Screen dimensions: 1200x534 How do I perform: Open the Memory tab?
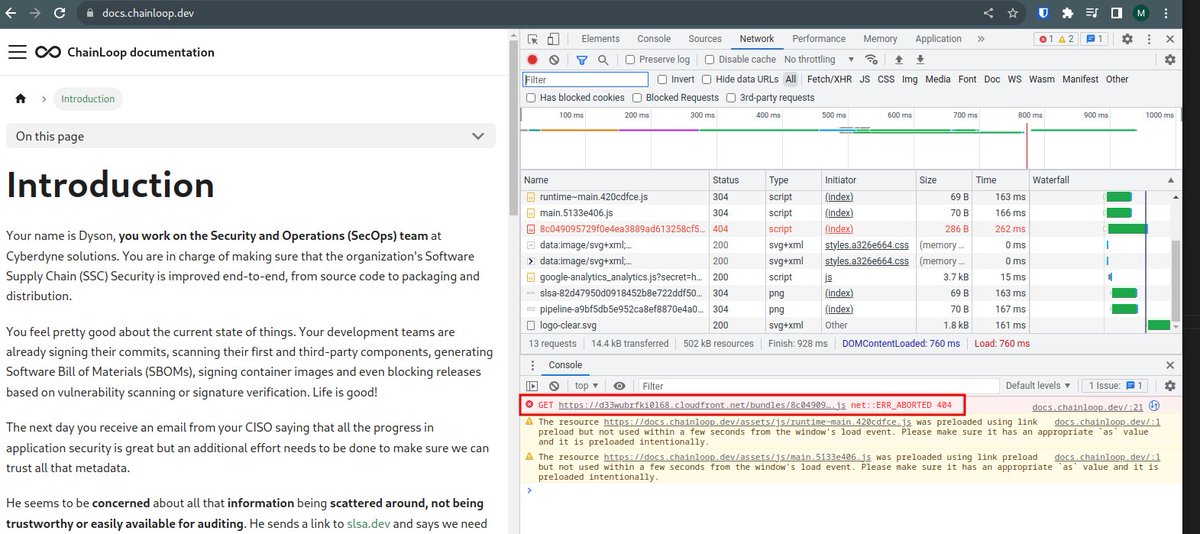(x=880, y=39)
